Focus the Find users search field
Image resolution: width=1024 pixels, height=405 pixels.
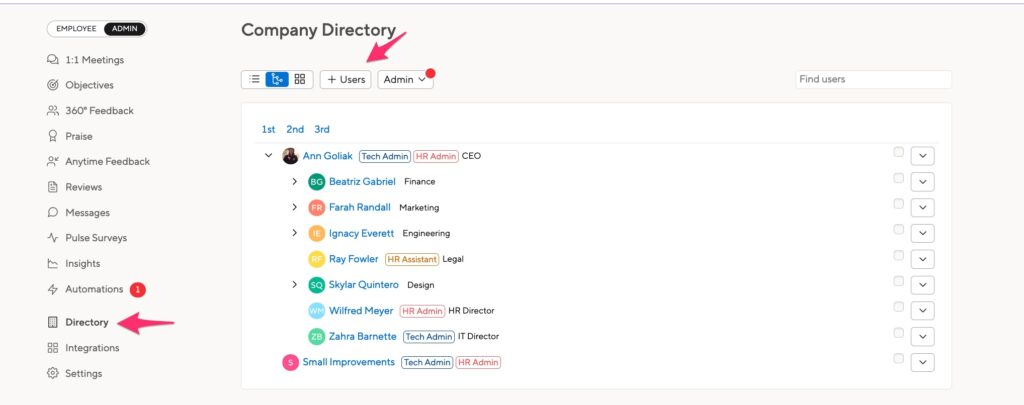[873, 79]
